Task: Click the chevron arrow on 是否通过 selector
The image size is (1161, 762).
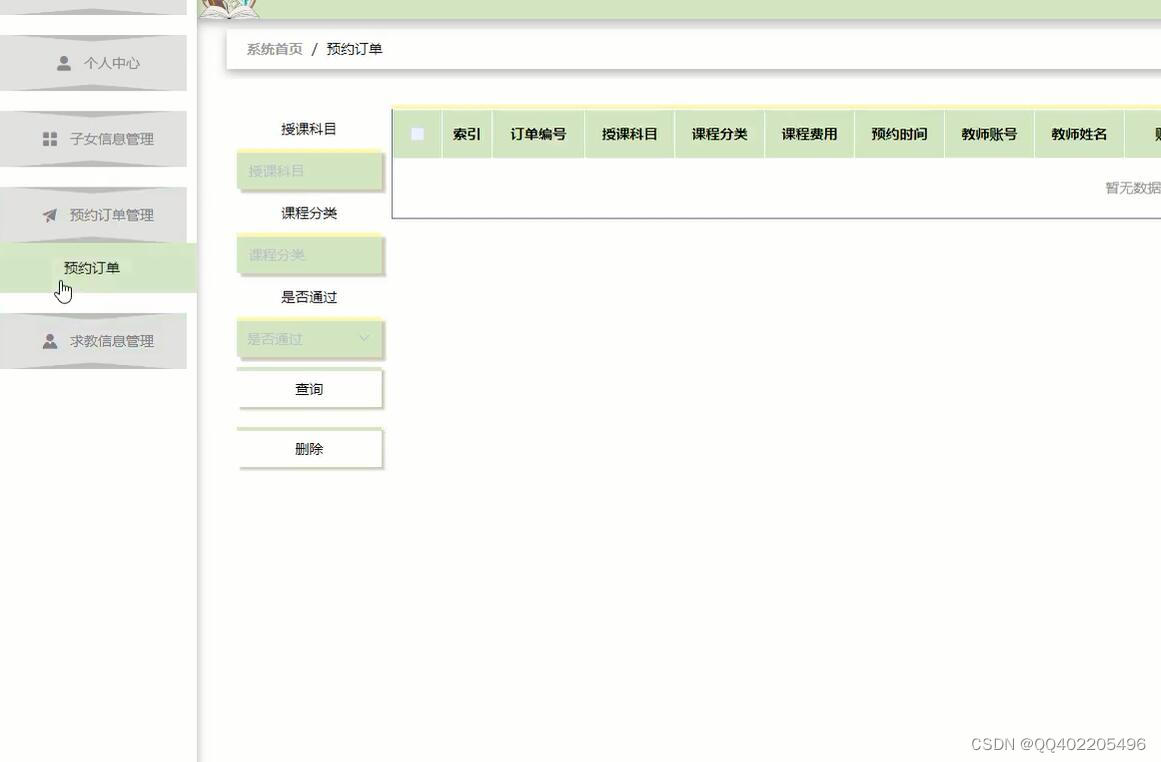Action: [x=363, y=337]
